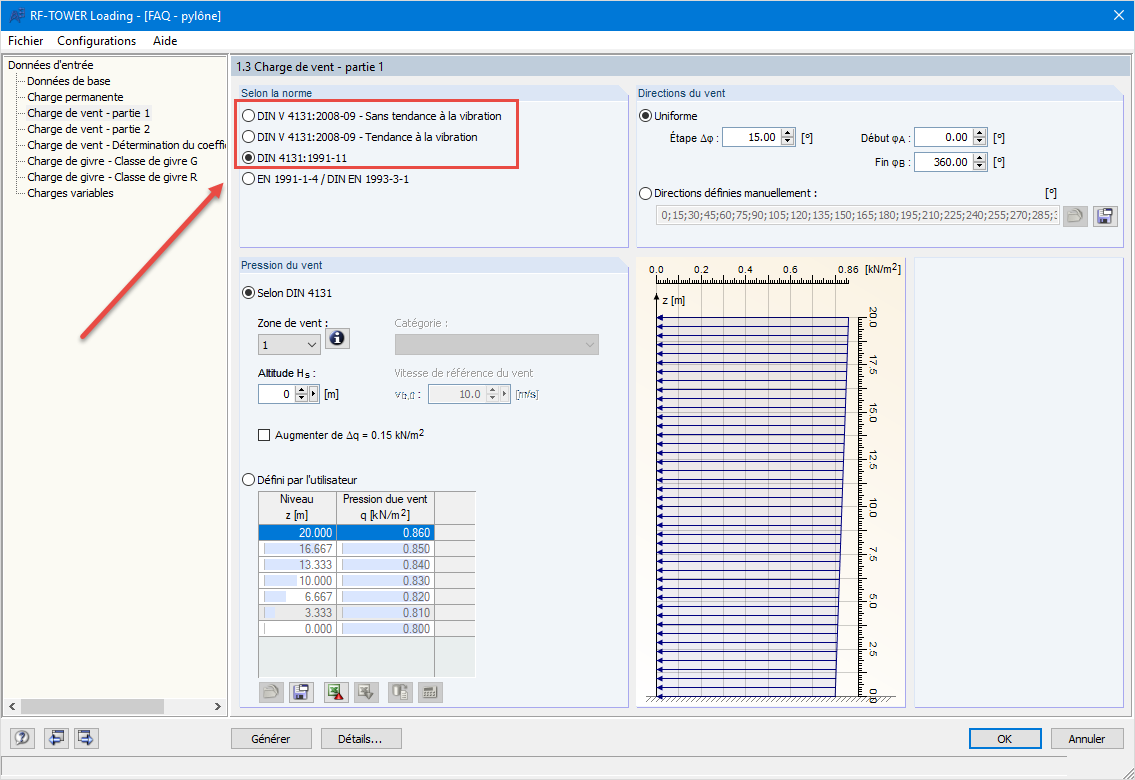Save manual wind directions disk icon
Viewport: 1135px width, 780px height.
1105,216
